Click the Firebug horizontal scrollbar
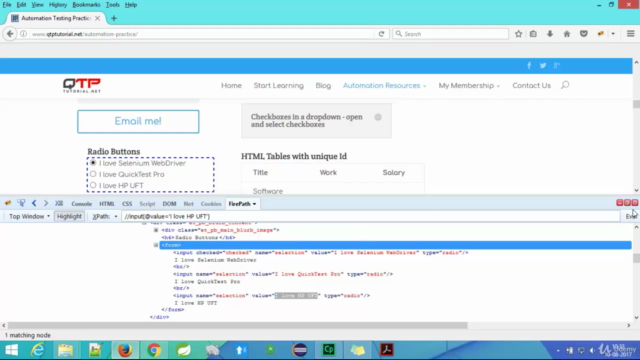Viewport: 640px width, 360px height. [238, 325]
